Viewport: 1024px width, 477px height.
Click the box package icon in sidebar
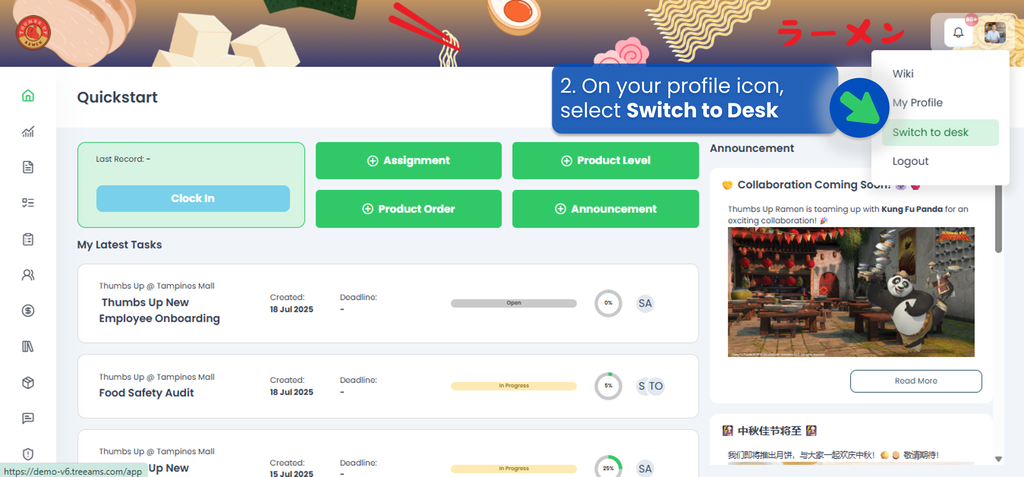[27, 383]
